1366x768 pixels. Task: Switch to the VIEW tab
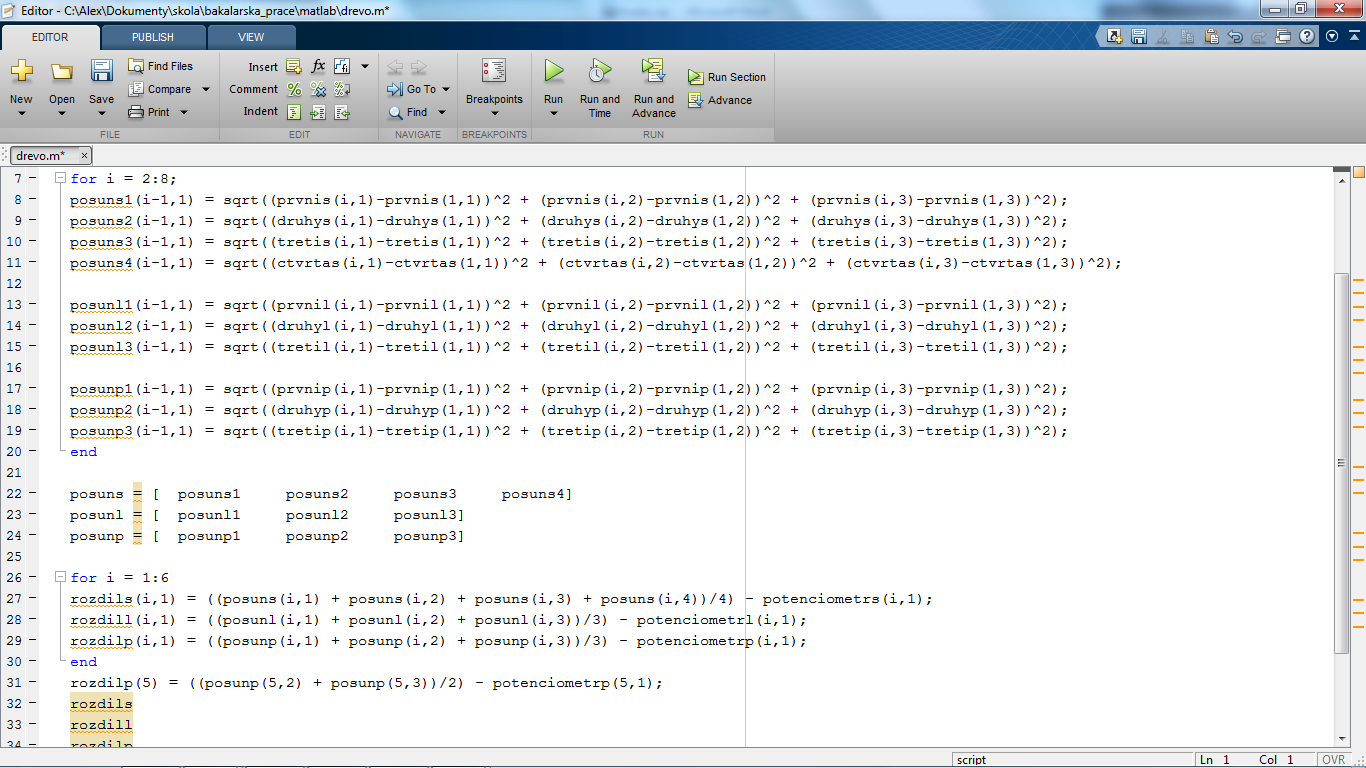coord(251,37)
